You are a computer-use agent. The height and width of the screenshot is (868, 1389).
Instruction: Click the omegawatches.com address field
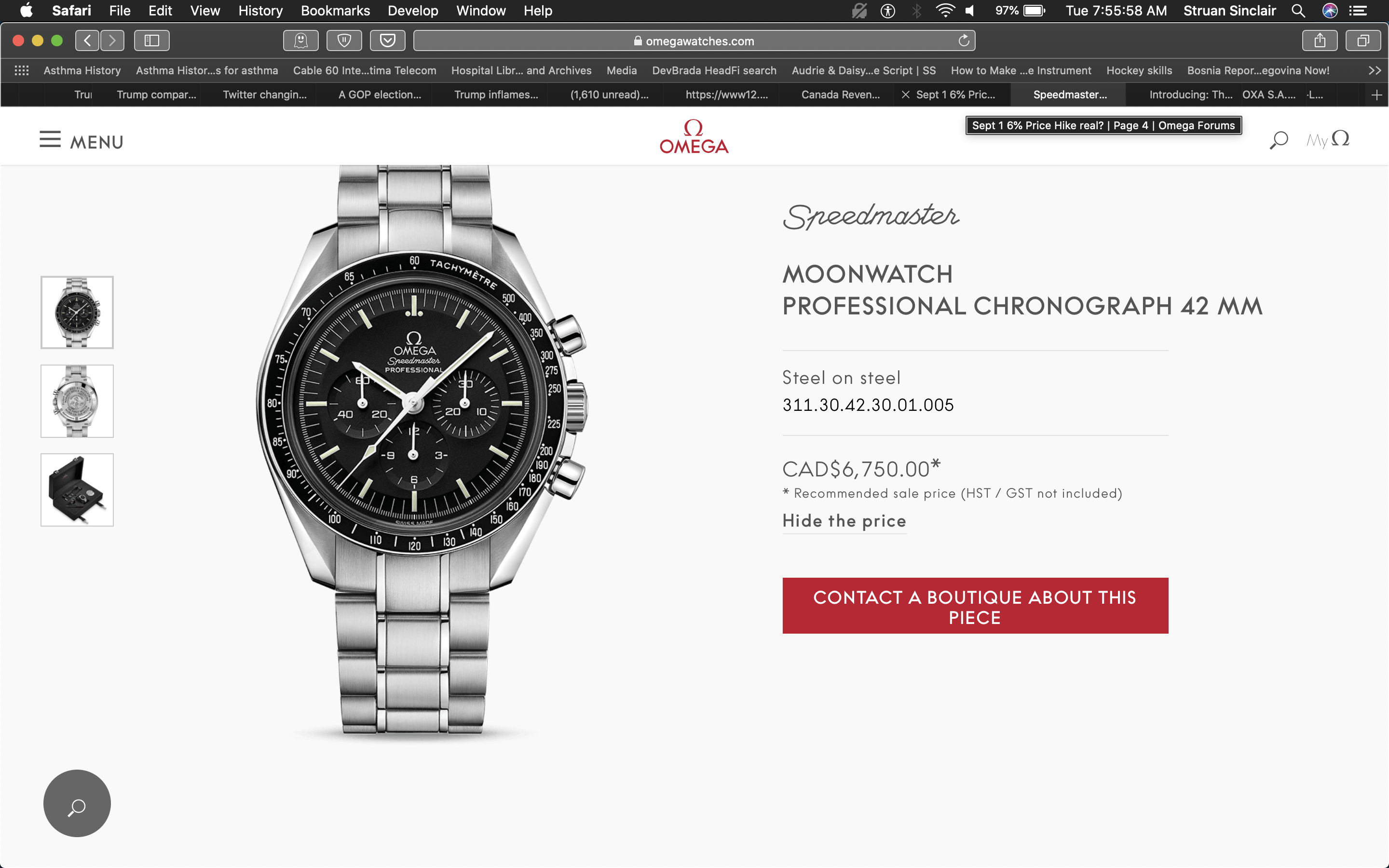click(x=694, y=41)
